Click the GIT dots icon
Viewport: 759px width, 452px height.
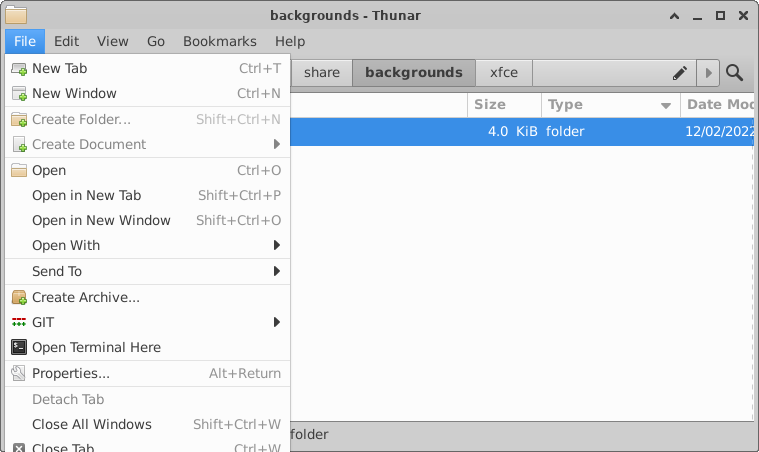(19, 322)
